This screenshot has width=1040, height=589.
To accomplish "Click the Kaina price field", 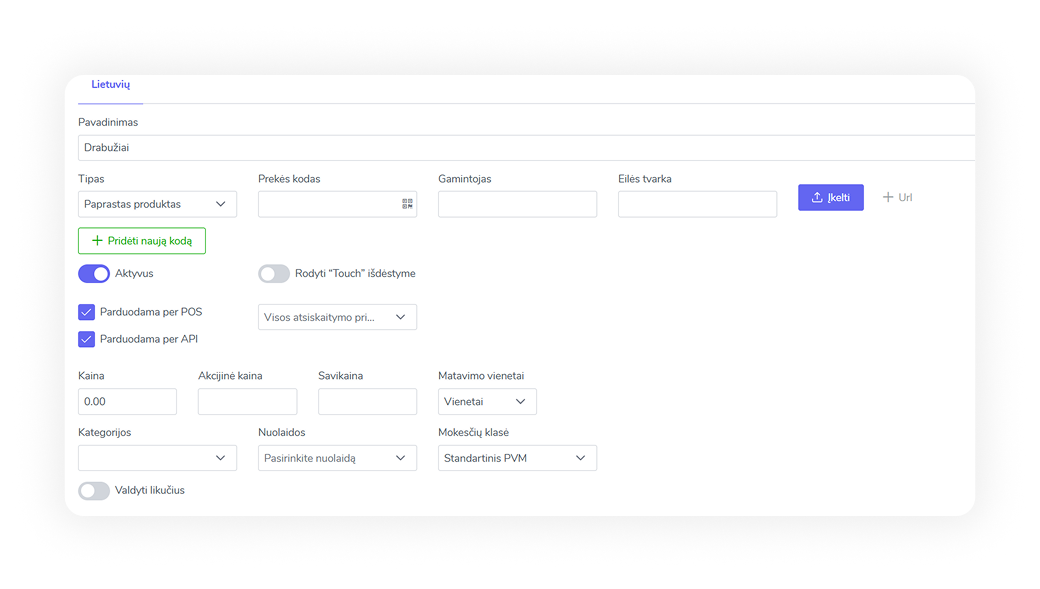I will (127, 402).
